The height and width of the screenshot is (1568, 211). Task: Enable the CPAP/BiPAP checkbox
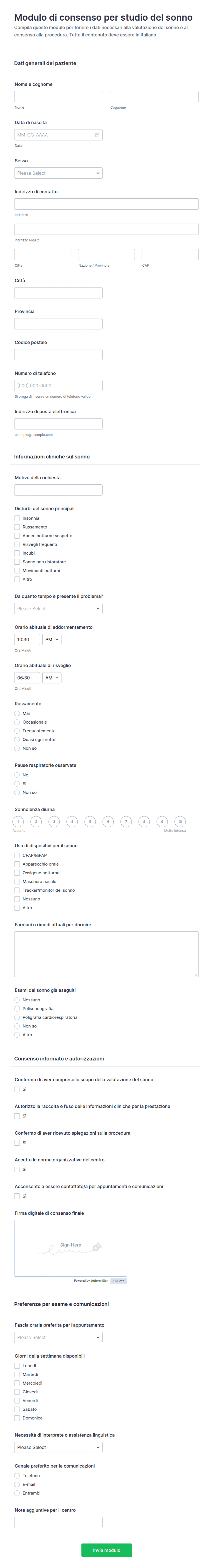(17, 855)
